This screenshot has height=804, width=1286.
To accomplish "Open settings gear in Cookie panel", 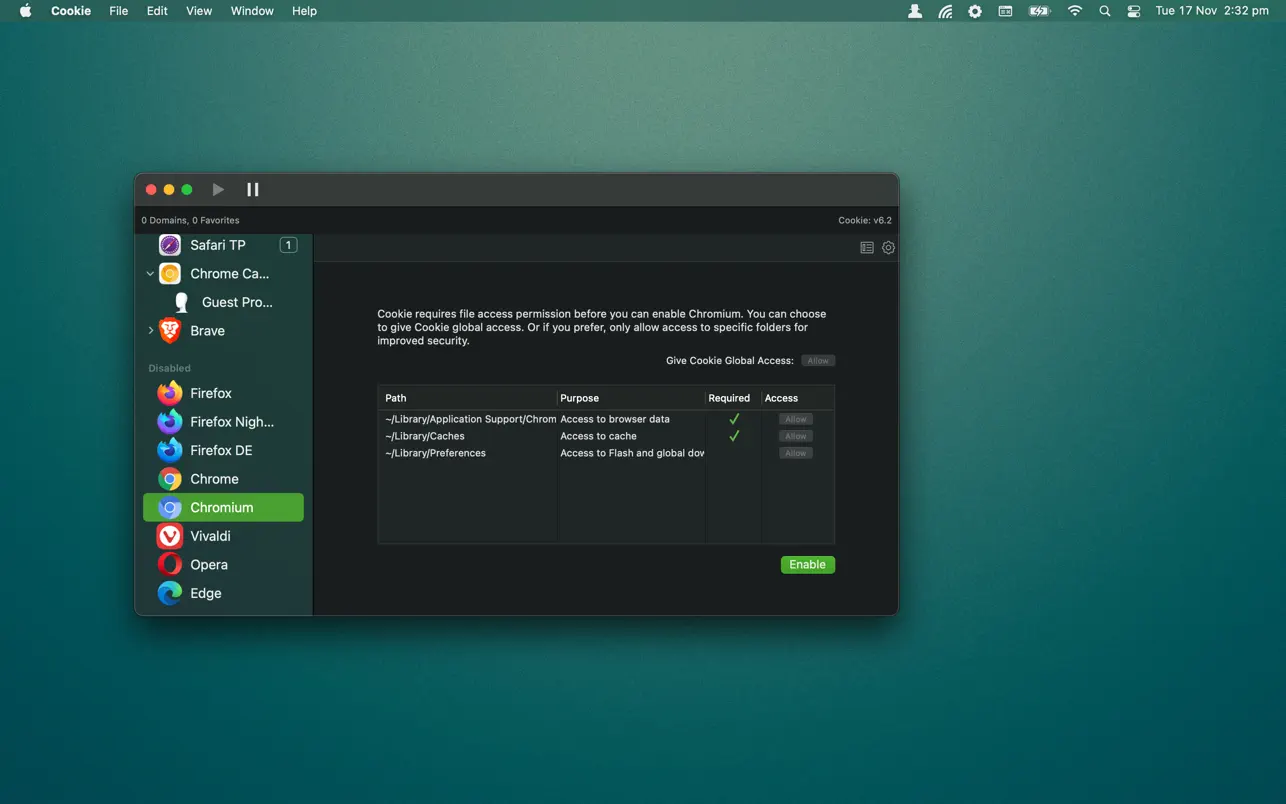I will click(888, 247).
